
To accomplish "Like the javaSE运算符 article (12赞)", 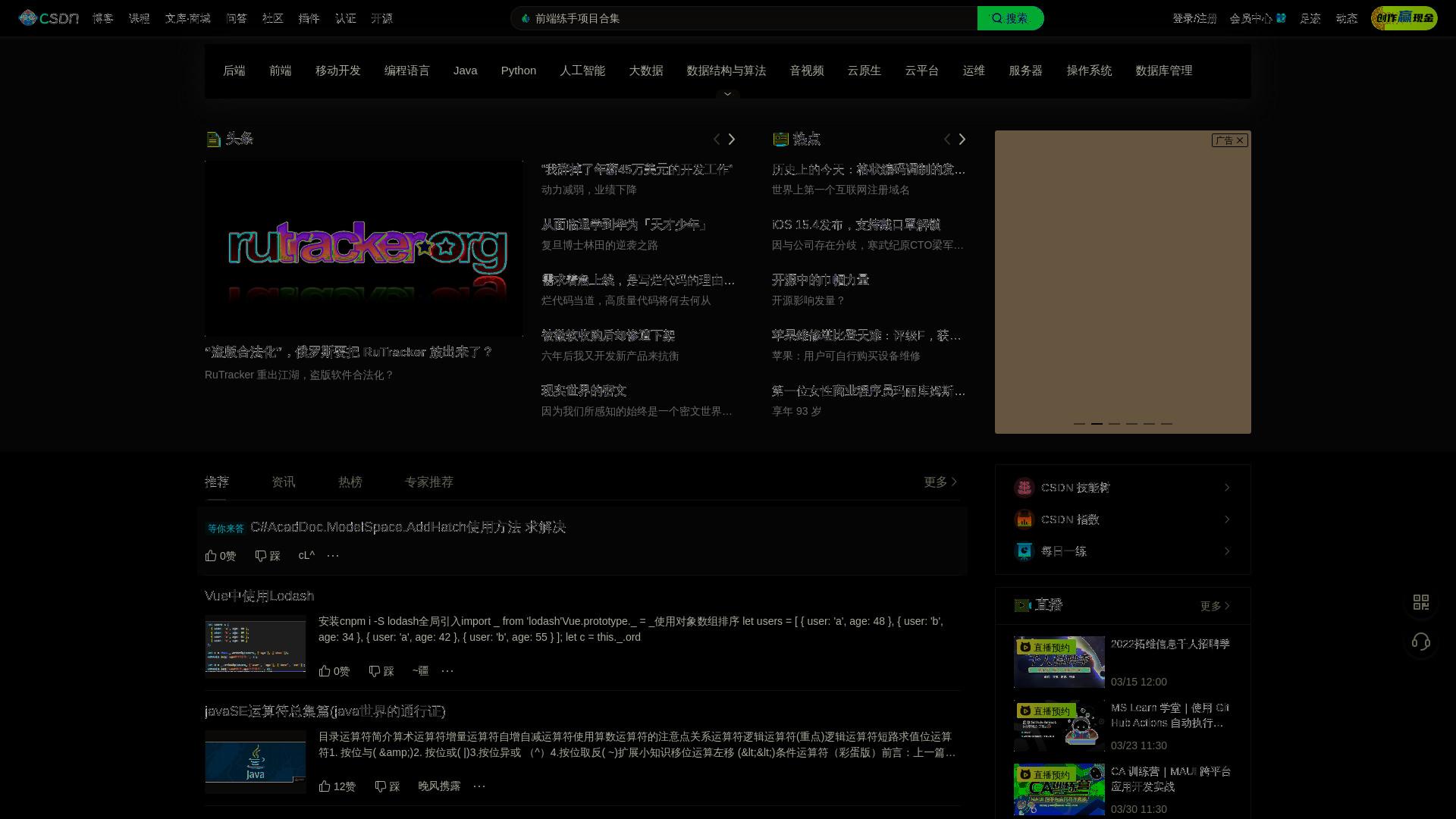I will click(337, 786).
